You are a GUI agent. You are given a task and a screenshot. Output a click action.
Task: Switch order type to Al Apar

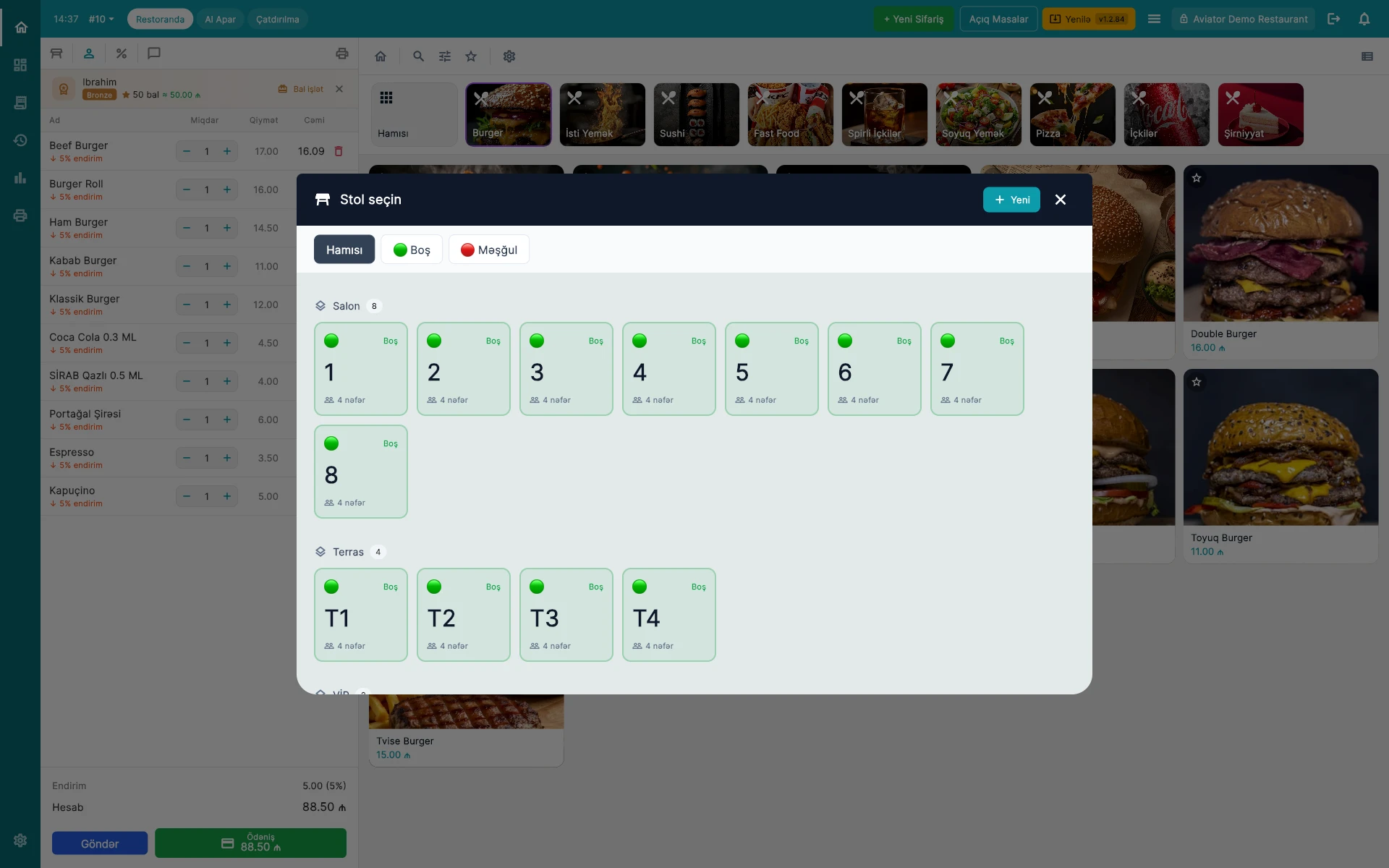pyautogui.click(x=220, y=19)
